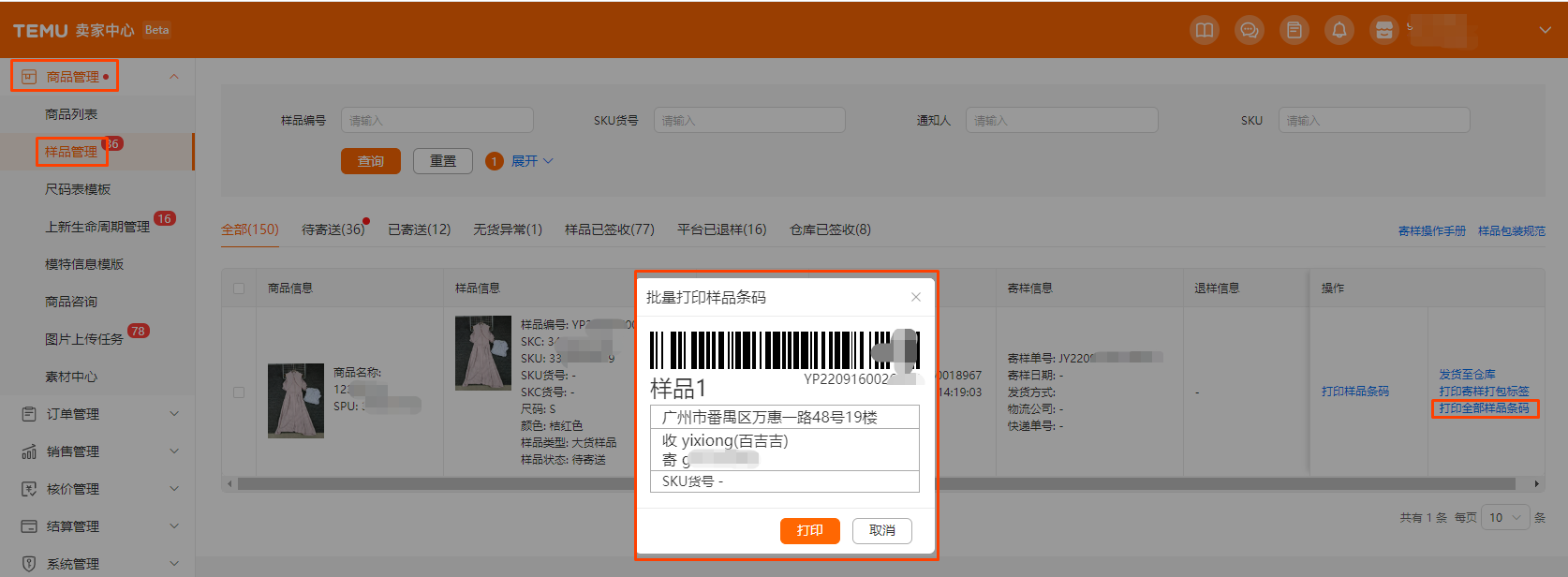Viewport: 1568px width, 577px height.
Task: Click the 销售管理 chart icon
Action: point(29,451)
